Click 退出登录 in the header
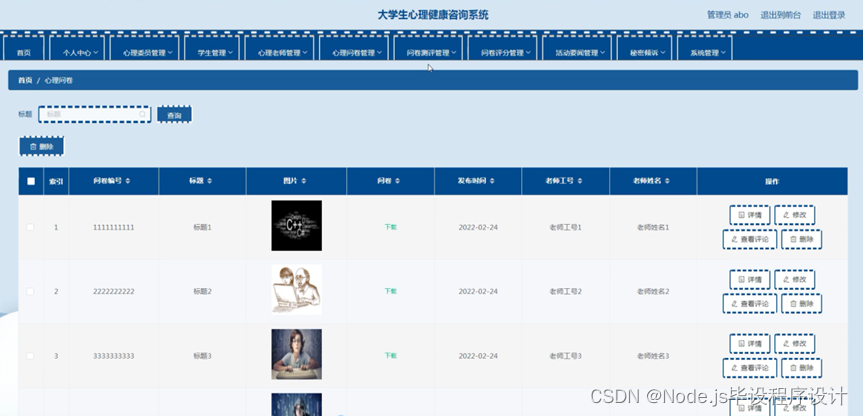Image resolution: width=863 pixels, height=416 pixels. [829, 15]
